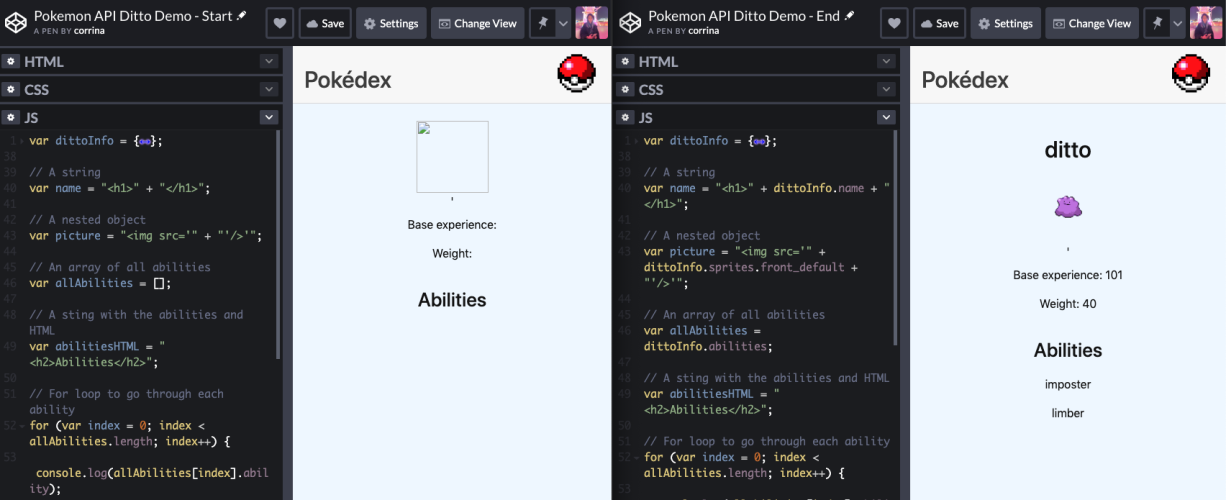The width and height of the screenshot is (1226, 500).
Task: Click the JS editor scrollbar in Start pen
Action: tap(279, 243)
